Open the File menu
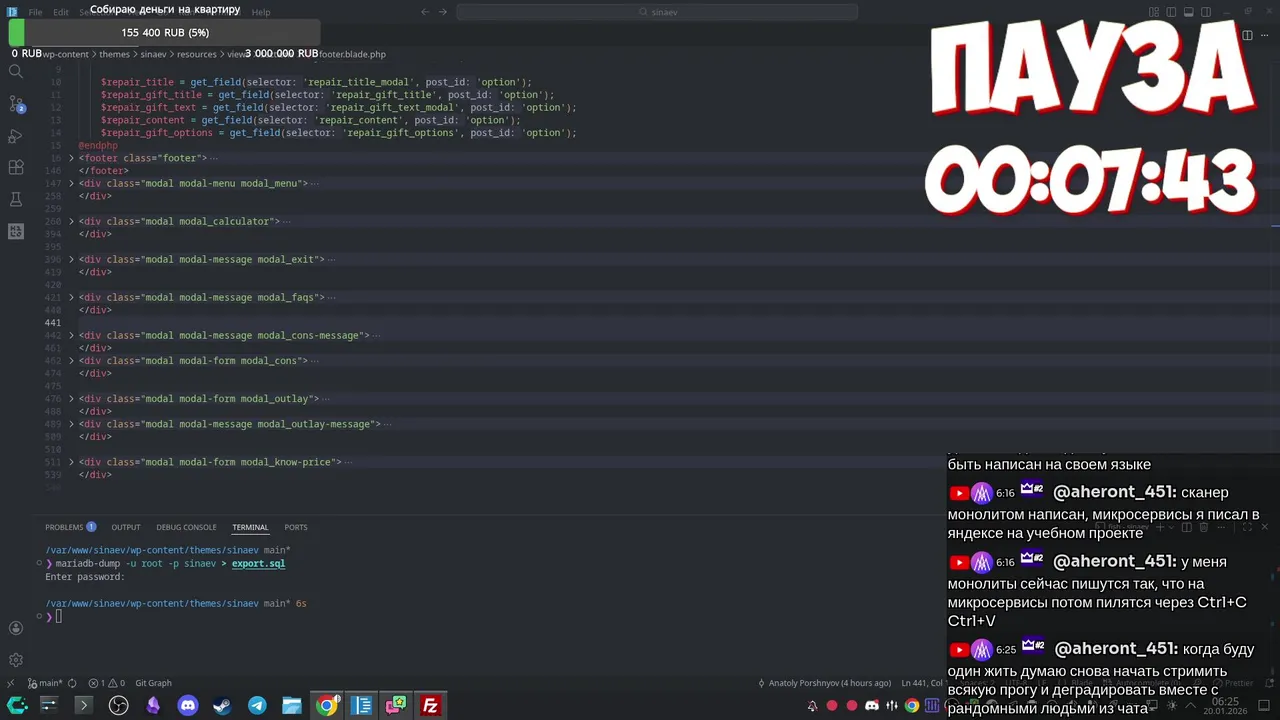This screenshot has height=720, width=1280. [35, 12]
